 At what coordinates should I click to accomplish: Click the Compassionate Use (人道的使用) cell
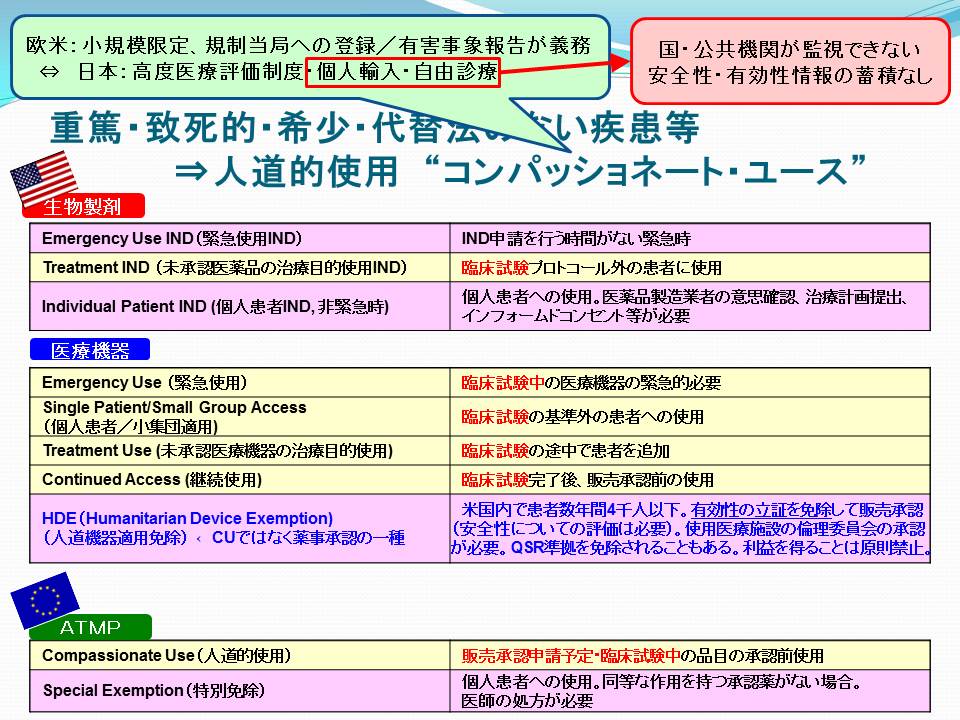(240, 655)
